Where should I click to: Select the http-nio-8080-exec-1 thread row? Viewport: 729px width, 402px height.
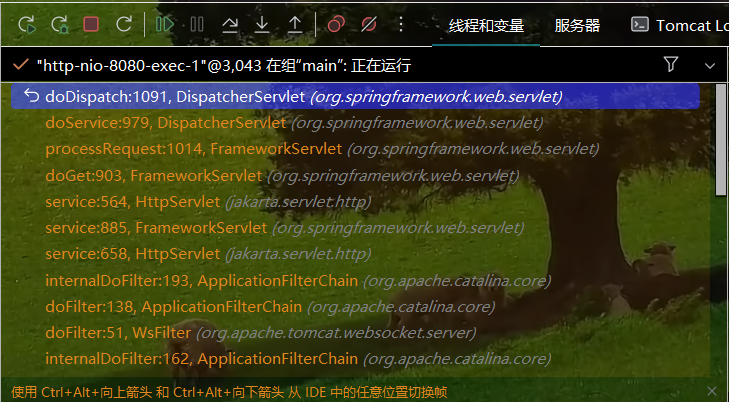364,65
